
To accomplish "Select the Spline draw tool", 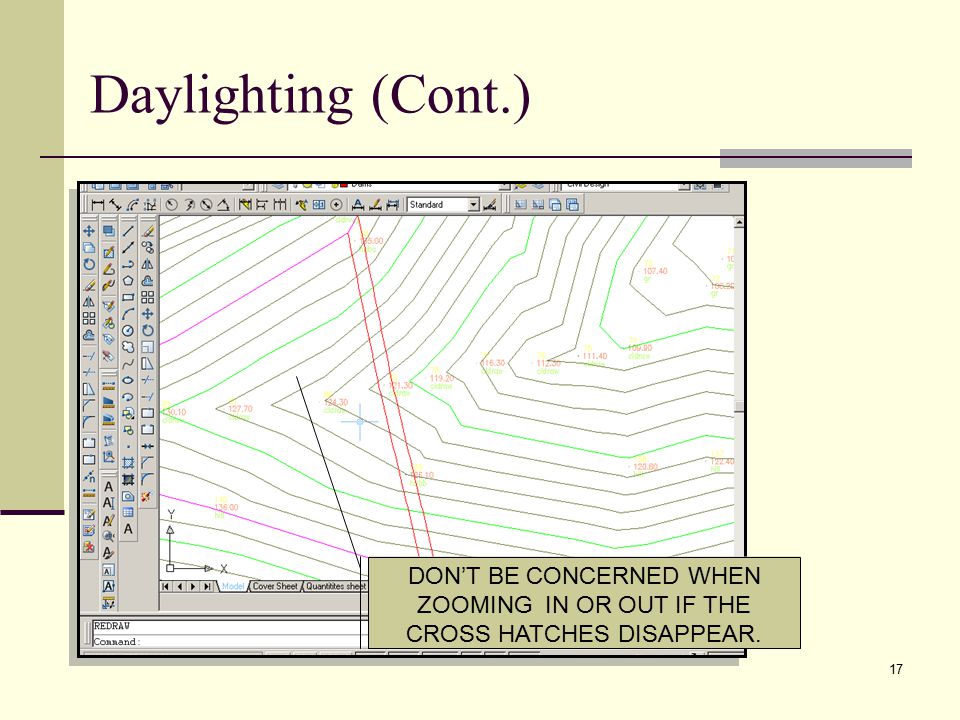I will [128, 363].
